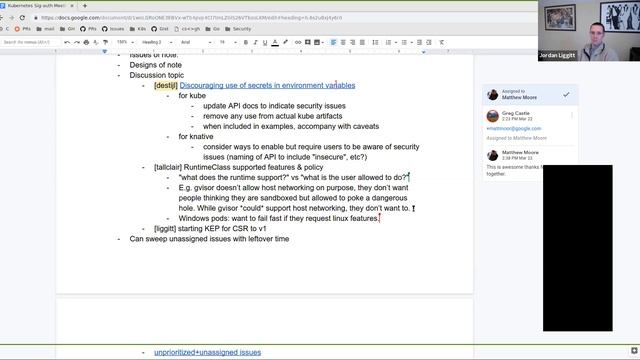
Task: Open the text color picker
Action: coord(275,42)
